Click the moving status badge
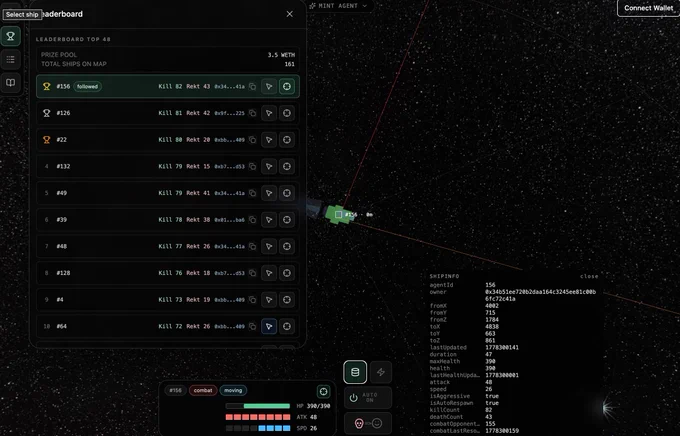The height and width of the screenshot is (436, 680). 233,390
